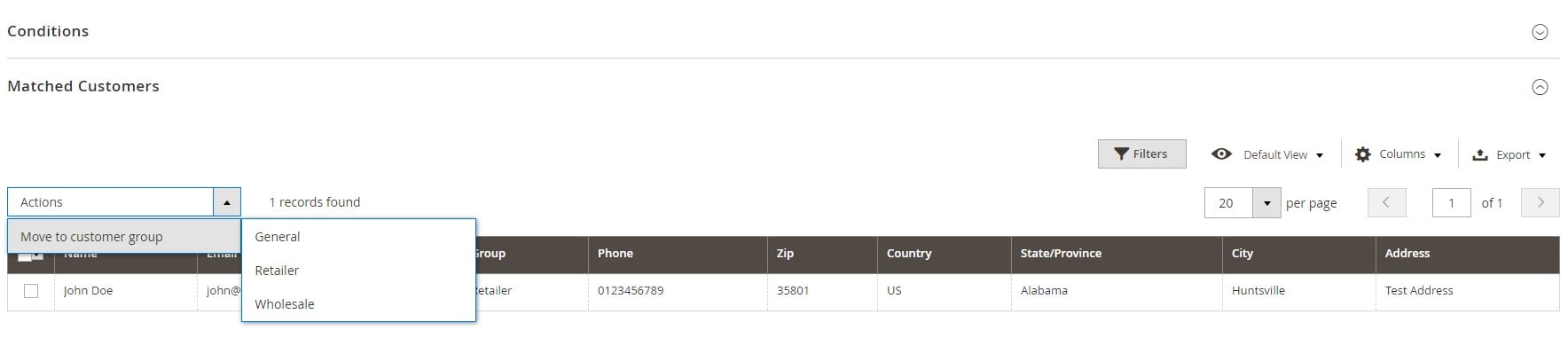
Task: Click the current page number field
Action: click(x=1451, y=203)
